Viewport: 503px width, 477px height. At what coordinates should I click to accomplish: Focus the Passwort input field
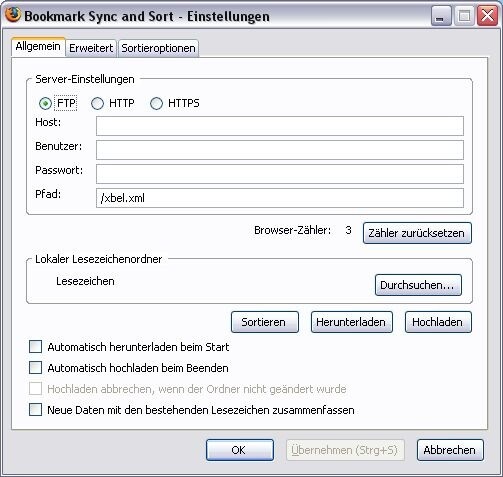(280, 174)
